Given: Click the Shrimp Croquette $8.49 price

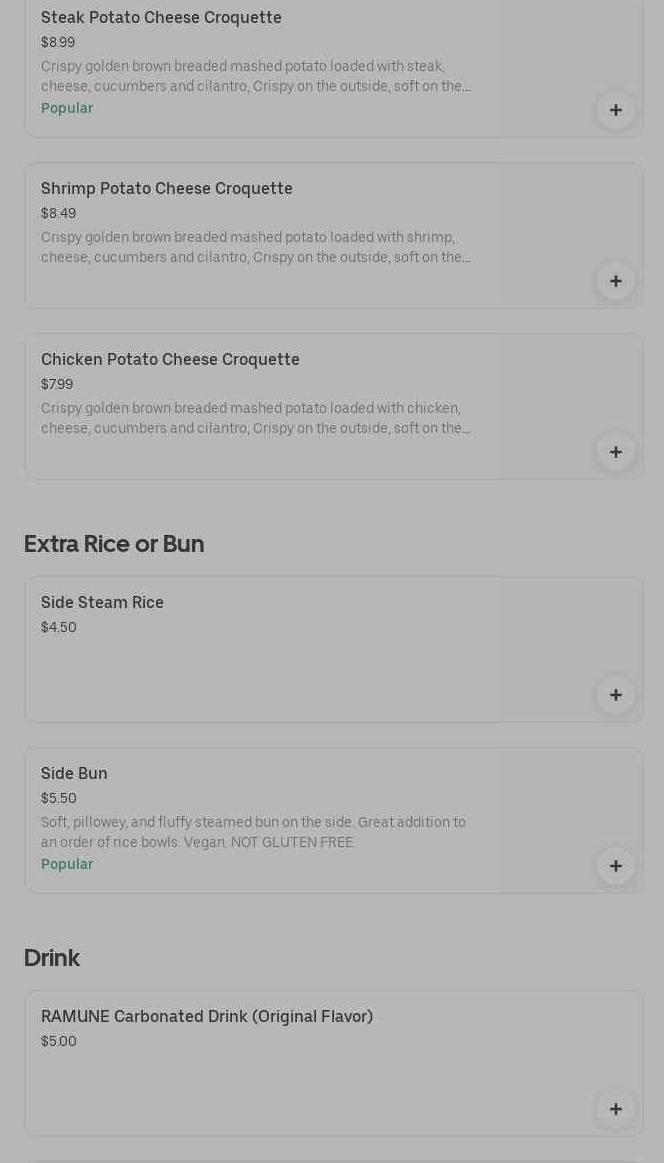Looking at the screenshot, I should (x=58, y=214).
